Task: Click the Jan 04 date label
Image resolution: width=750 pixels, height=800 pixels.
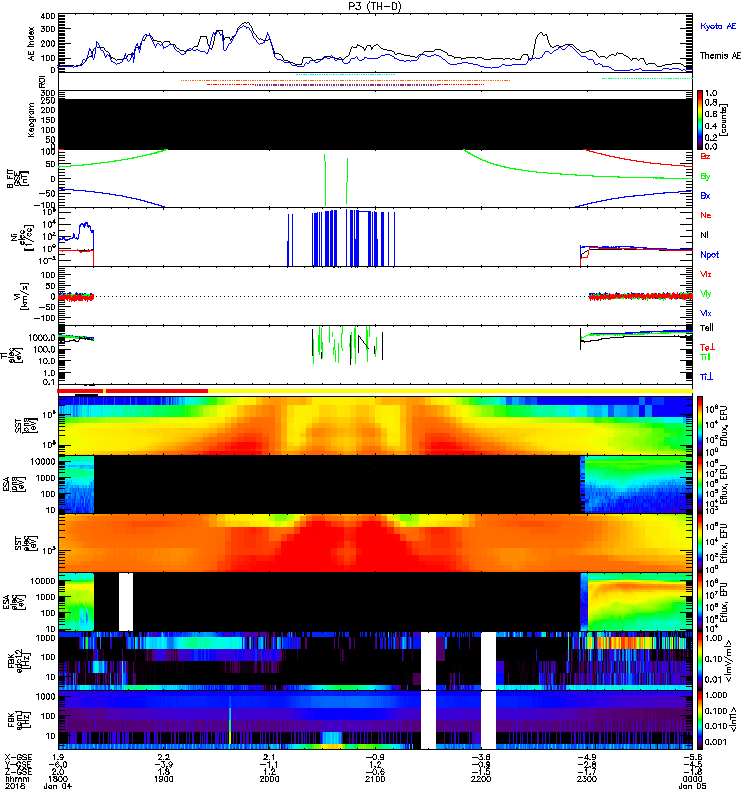Action: tap(58, 786)
